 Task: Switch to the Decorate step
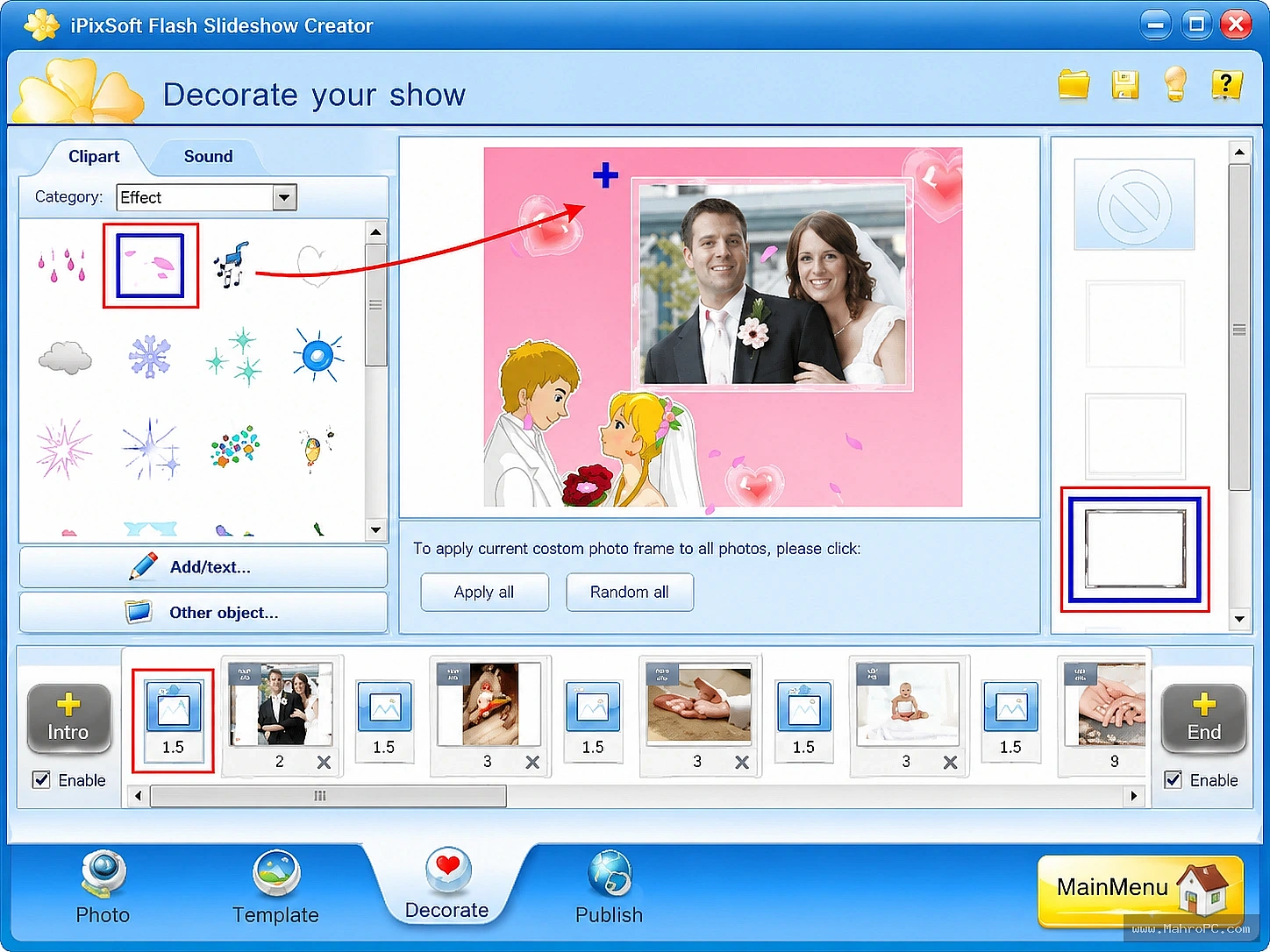click(447, 884)
